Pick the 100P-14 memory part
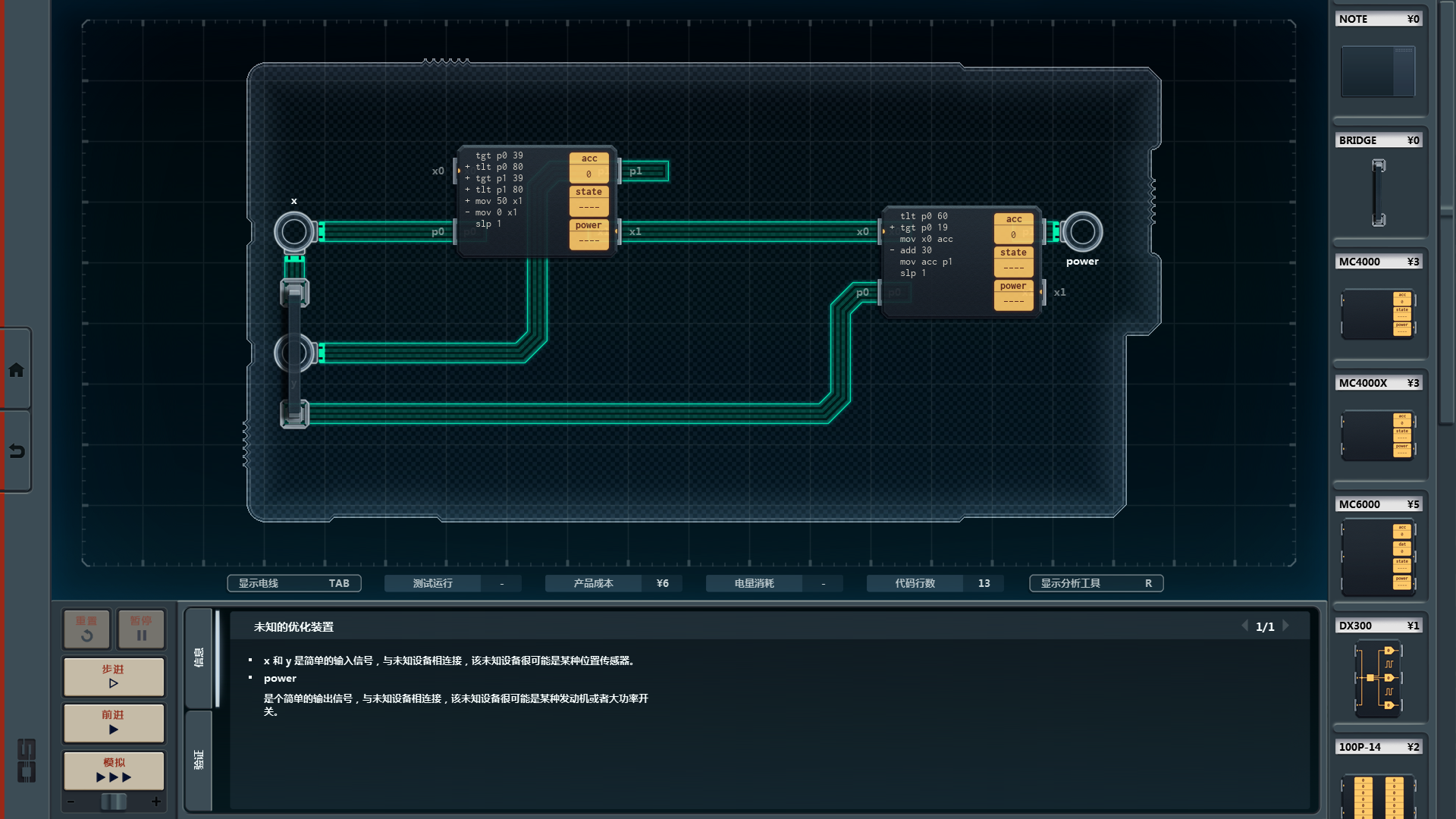The height and width of the screenshot is (819, 1456). tap(1378, 795)
